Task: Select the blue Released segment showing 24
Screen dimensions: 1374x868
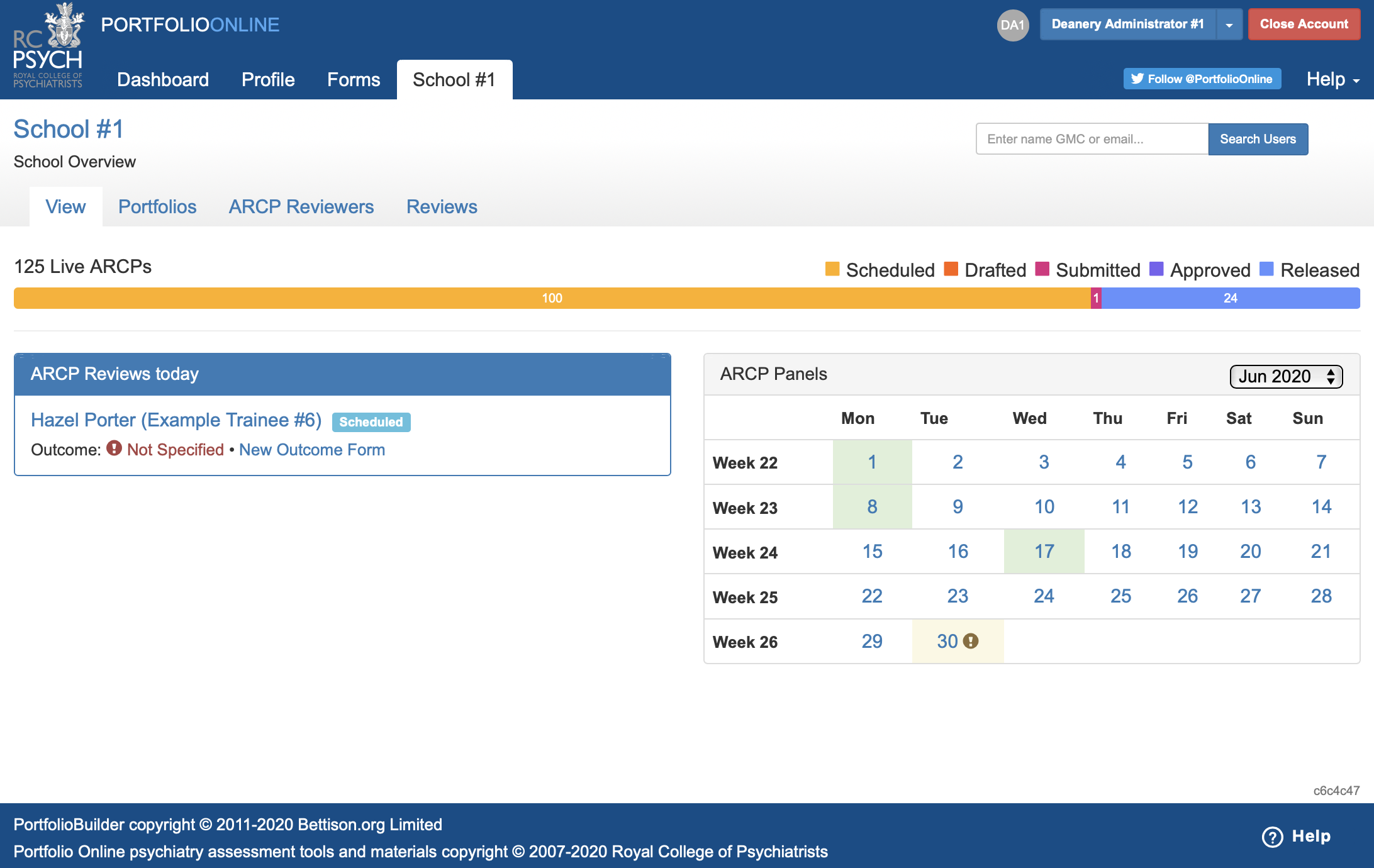Action: tap(1230, 298)
